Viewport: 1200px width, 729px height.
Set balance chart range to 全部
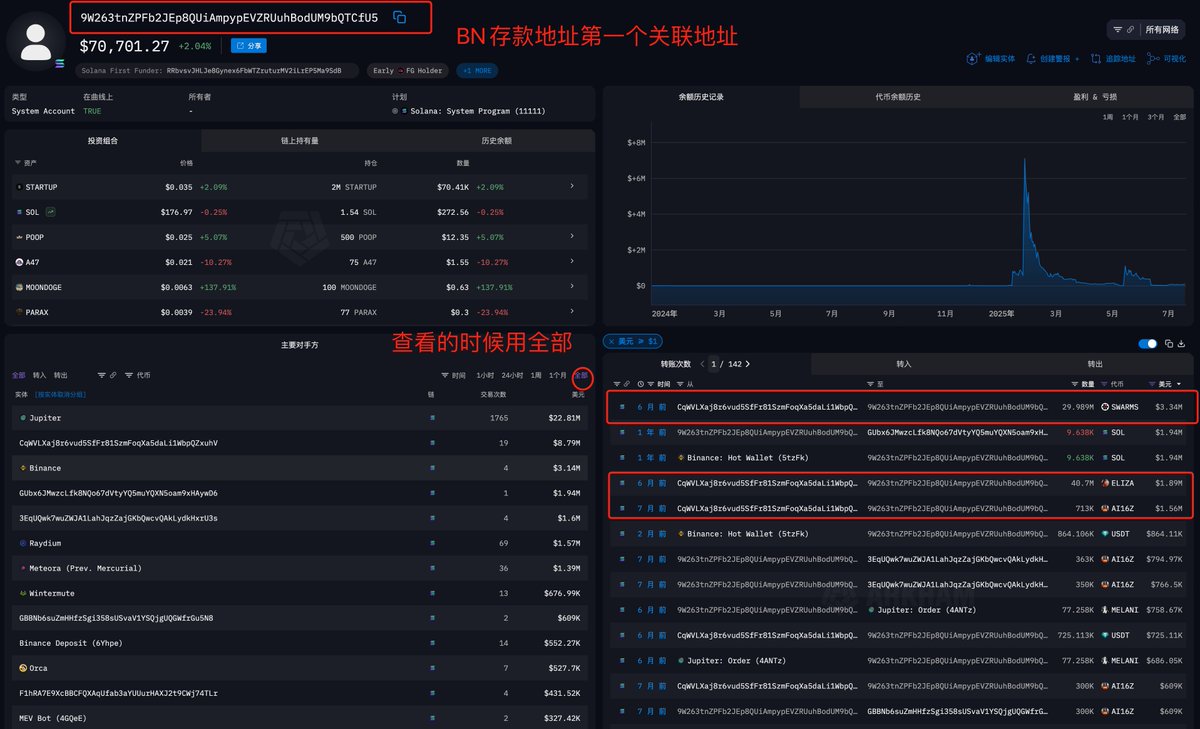(x=1179, y=117)
